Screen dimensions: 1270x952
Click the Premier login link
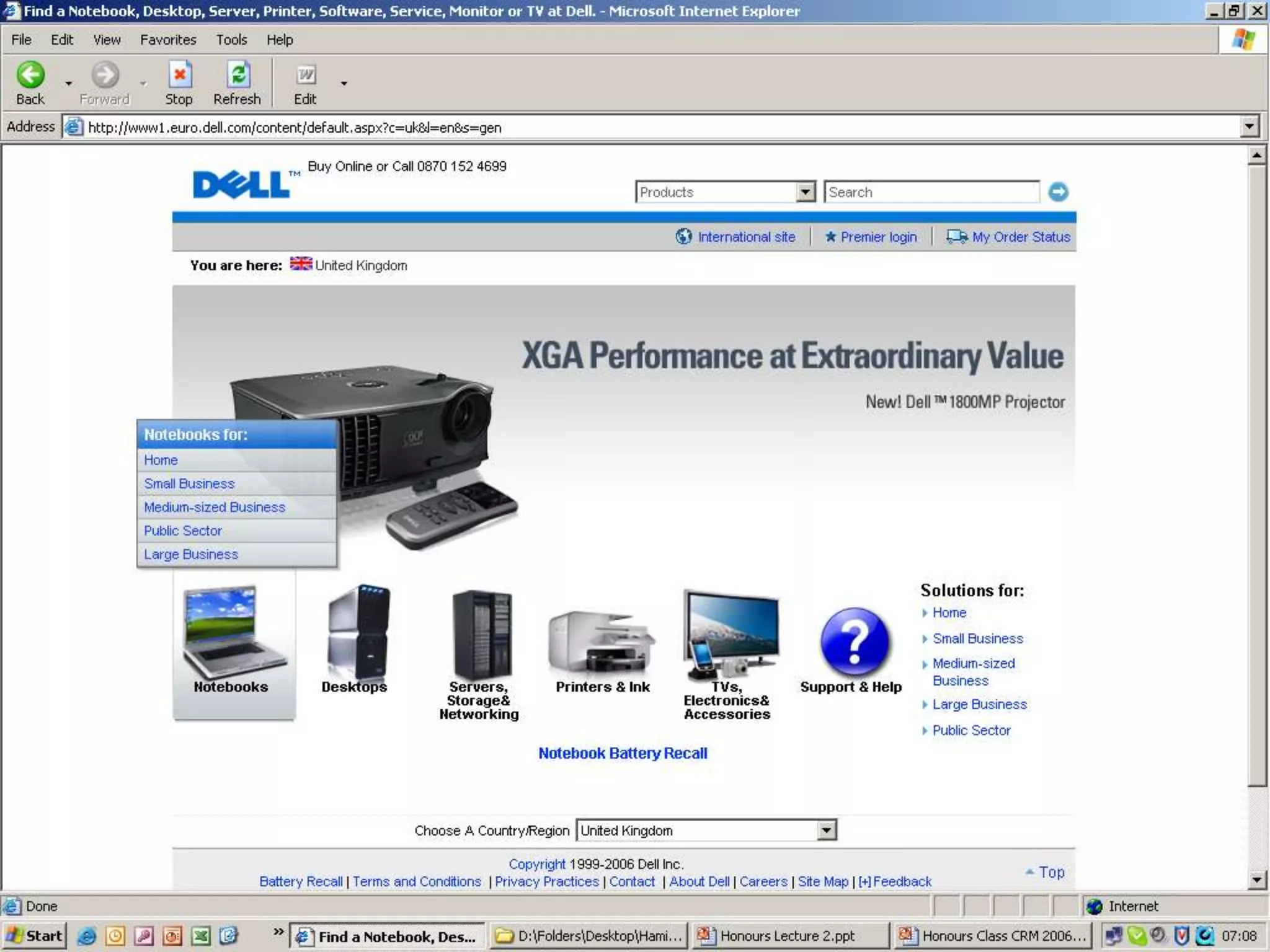878,237
